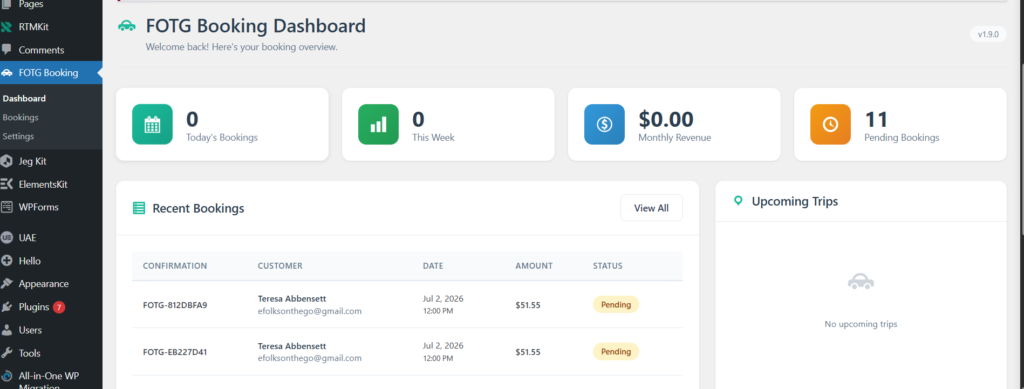The width and height of the screenshot is (1024, 389).
Task: Click the Appearance paintbrush icon
Action: tap(7, 284)
